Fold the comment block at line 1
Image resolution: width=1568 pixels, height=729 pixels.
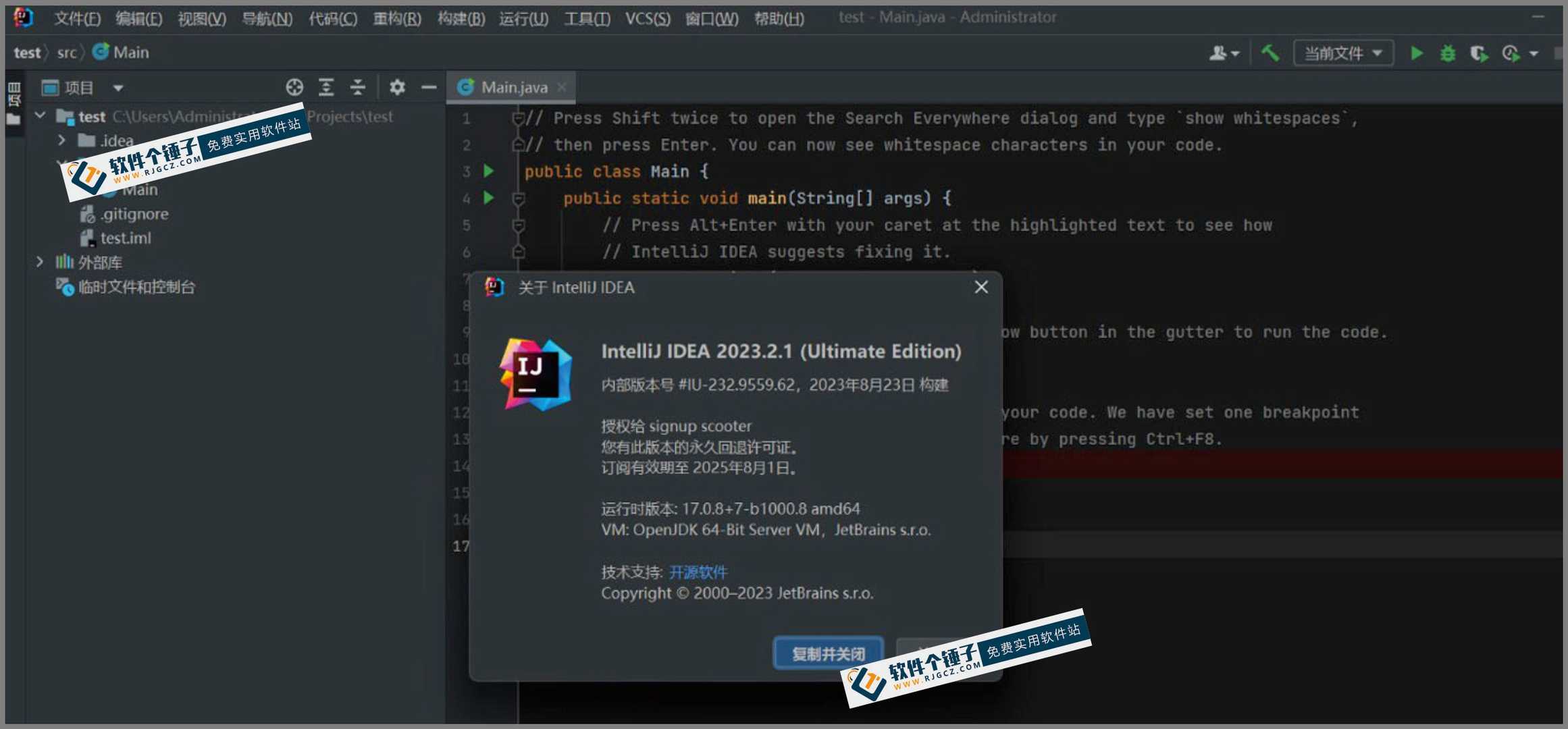tap(518, 118)
